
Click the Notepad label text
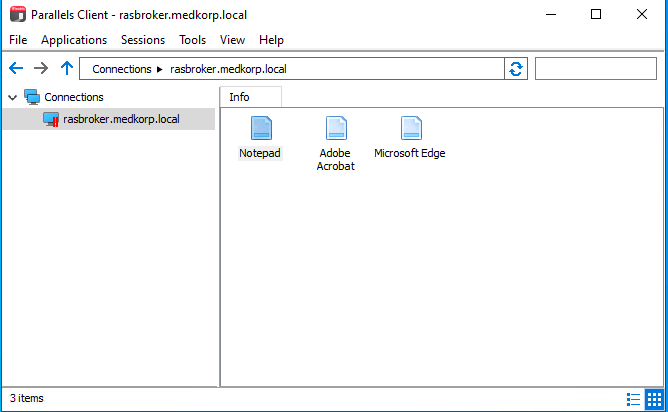click(260, 153)
